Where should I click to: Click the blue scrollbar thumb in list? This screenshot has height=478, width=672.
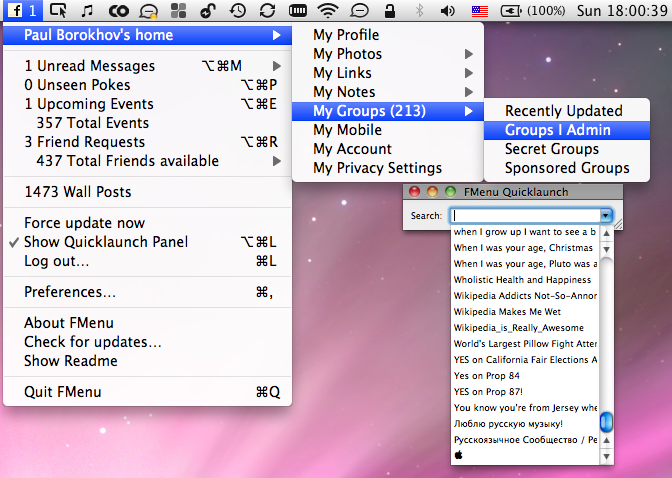(606, 422)
